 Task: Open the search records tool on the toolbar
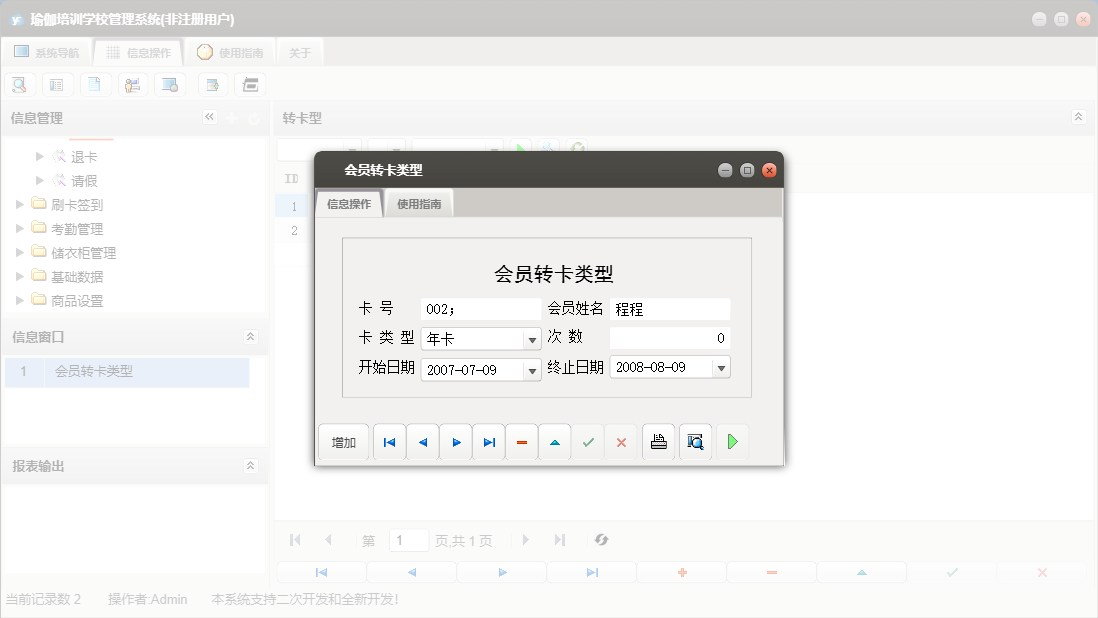[x=19, y=84]
